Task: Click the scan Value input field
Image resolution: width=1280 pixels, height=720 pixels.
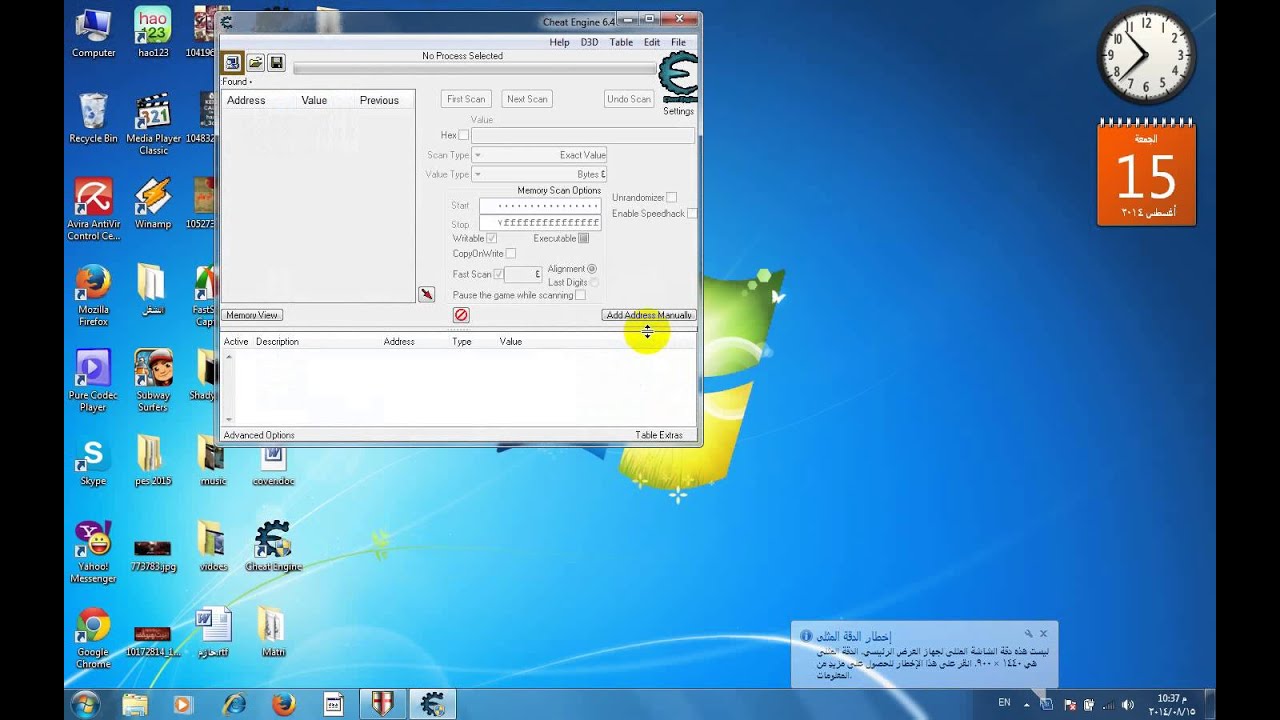Action: 583,135
